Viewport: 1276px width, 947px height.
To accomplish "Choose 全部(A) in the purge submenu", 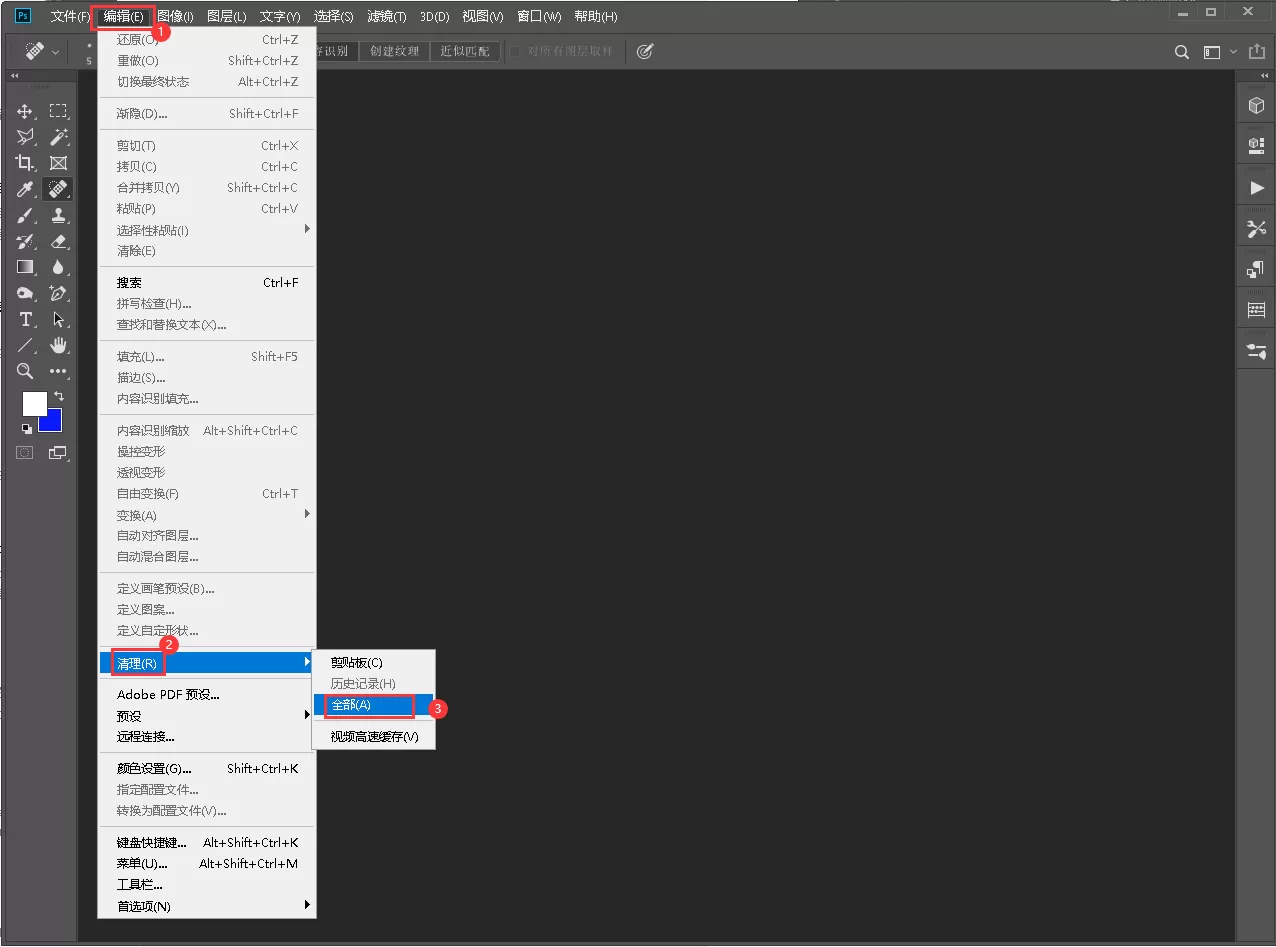I will point(368,705).
